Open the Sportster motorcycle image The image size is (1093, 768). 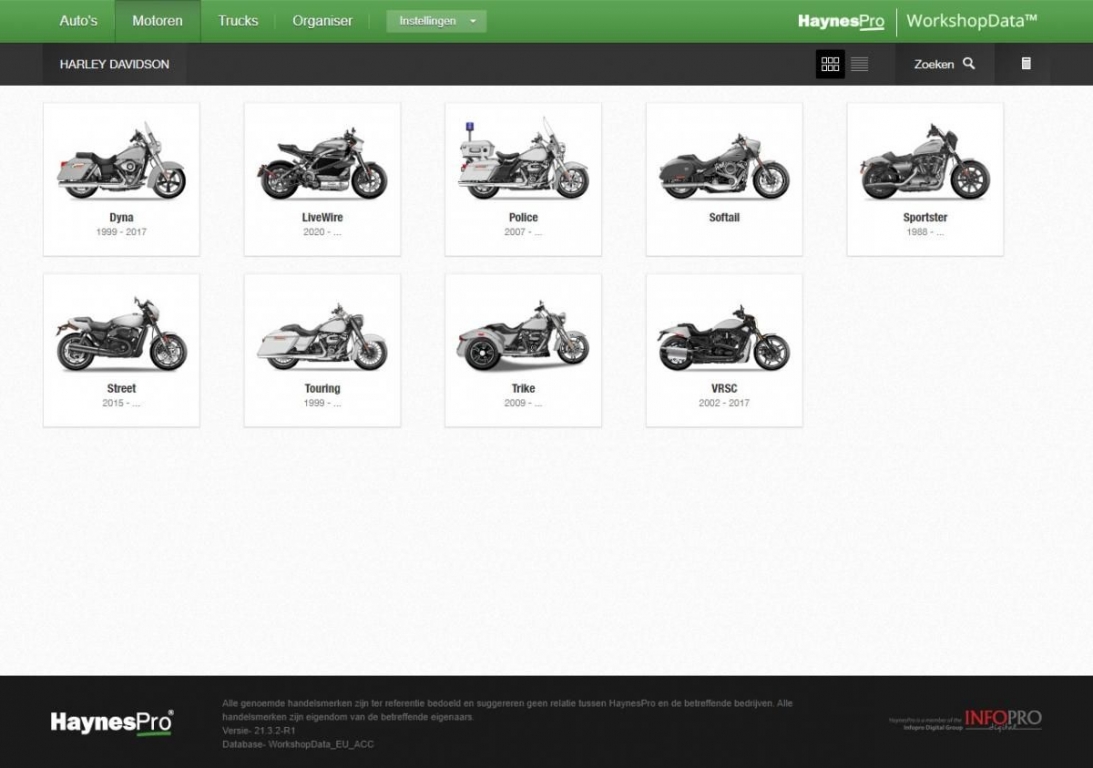point(925,163)
